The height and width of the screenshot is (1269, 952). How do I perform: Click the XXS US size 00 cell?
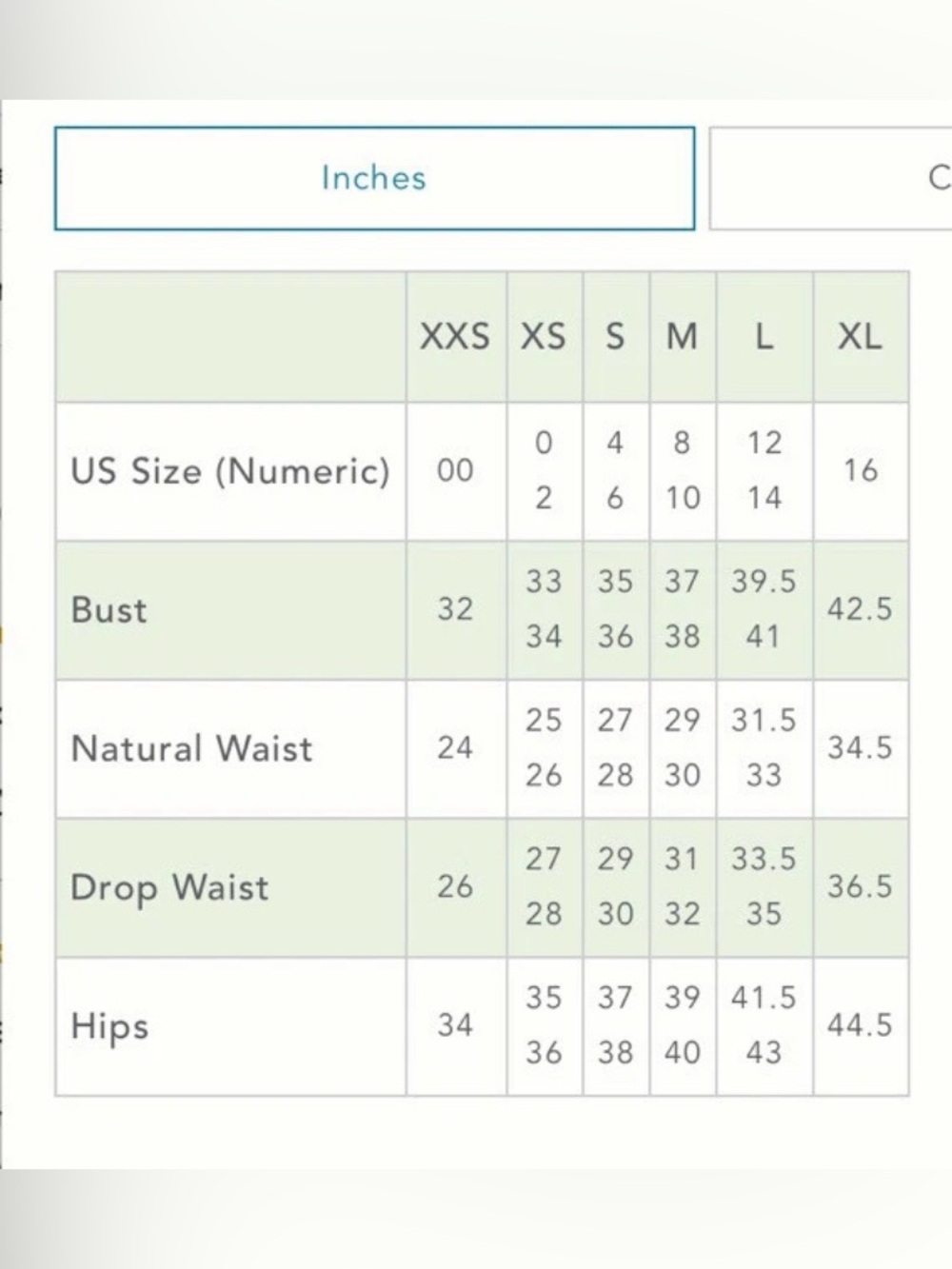point(455,470)
